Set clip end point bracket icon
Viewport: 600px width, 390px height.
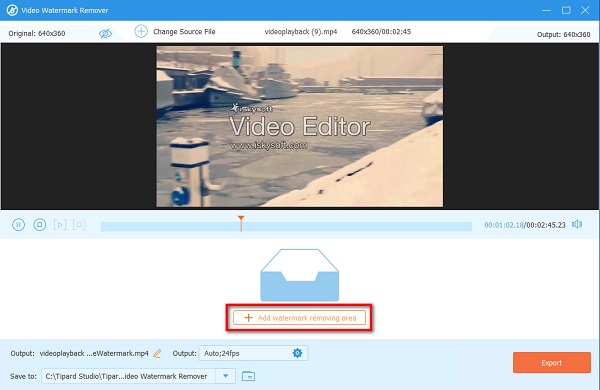coord(79,225)
